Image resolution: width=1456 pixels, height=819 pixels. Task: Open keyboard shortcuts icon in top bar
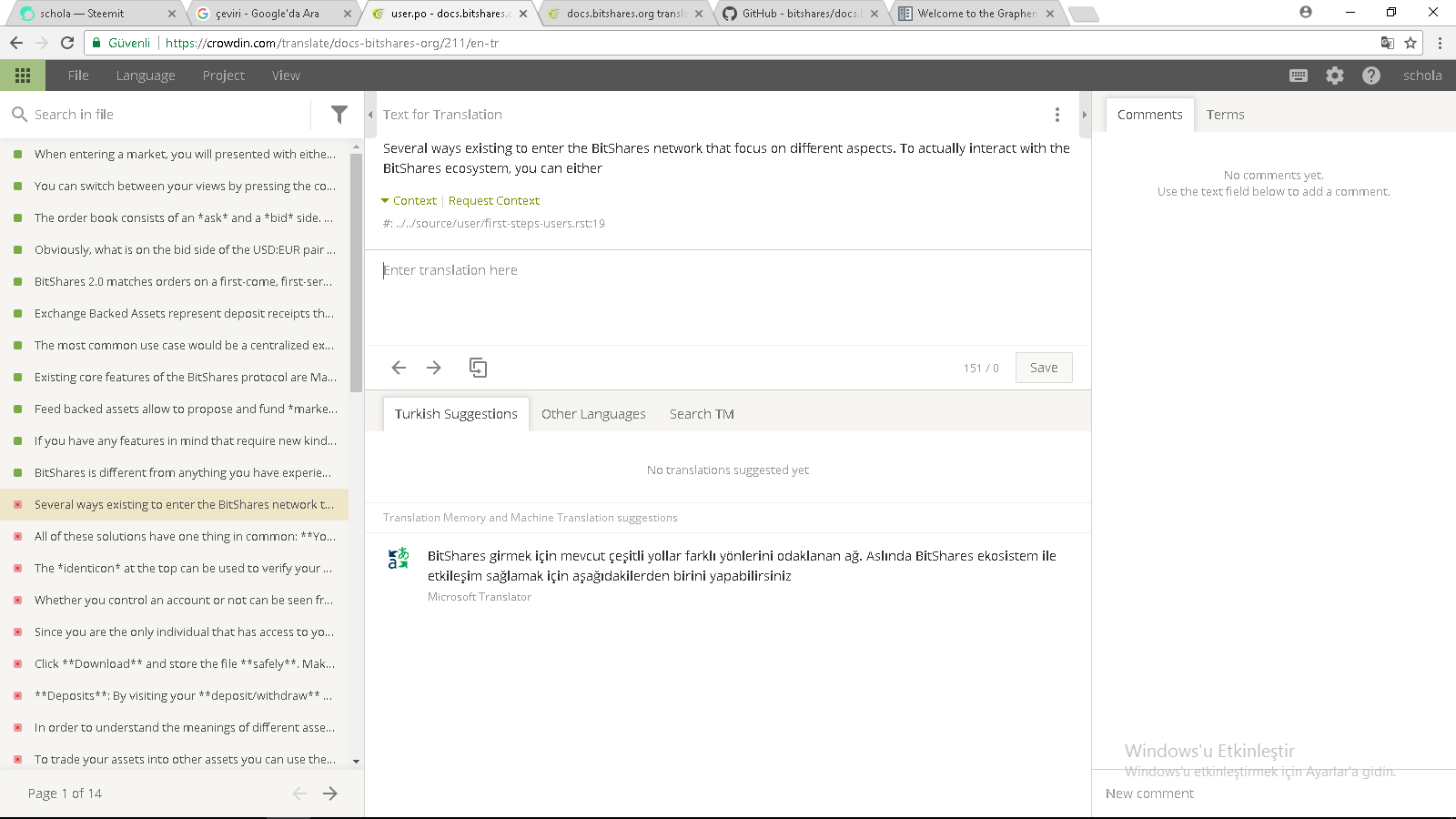(x=1299, y=76)
